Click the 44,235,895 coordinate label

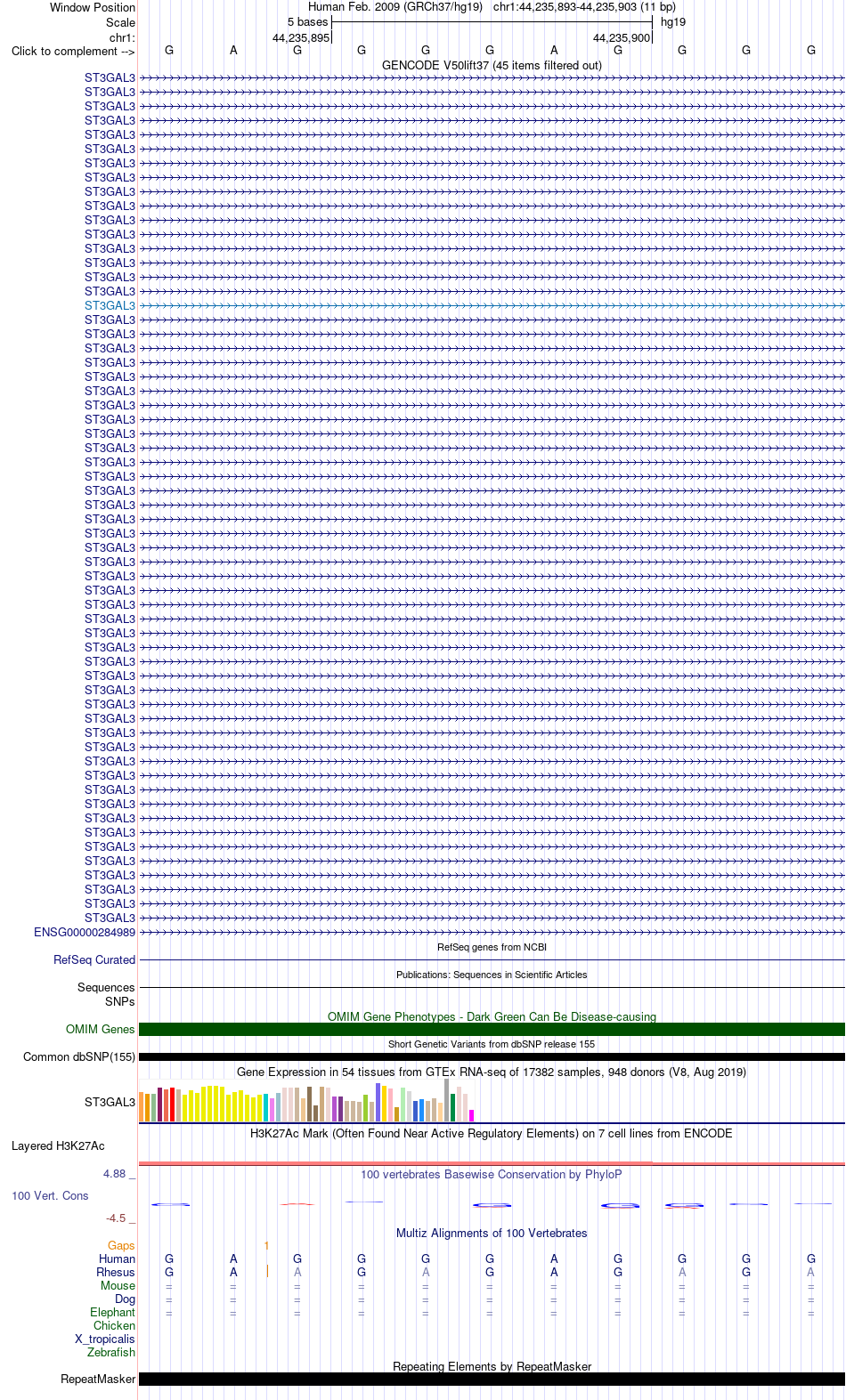301,37
